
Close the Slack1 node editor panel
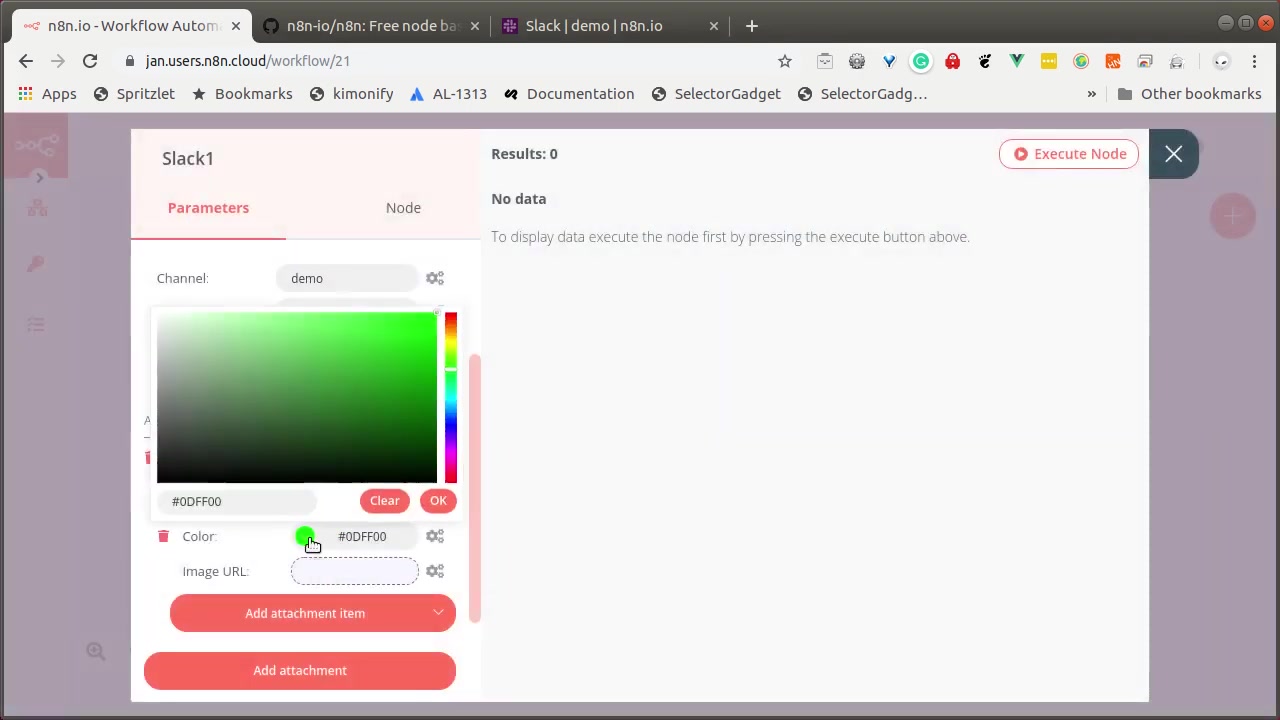click(1173, 154)
